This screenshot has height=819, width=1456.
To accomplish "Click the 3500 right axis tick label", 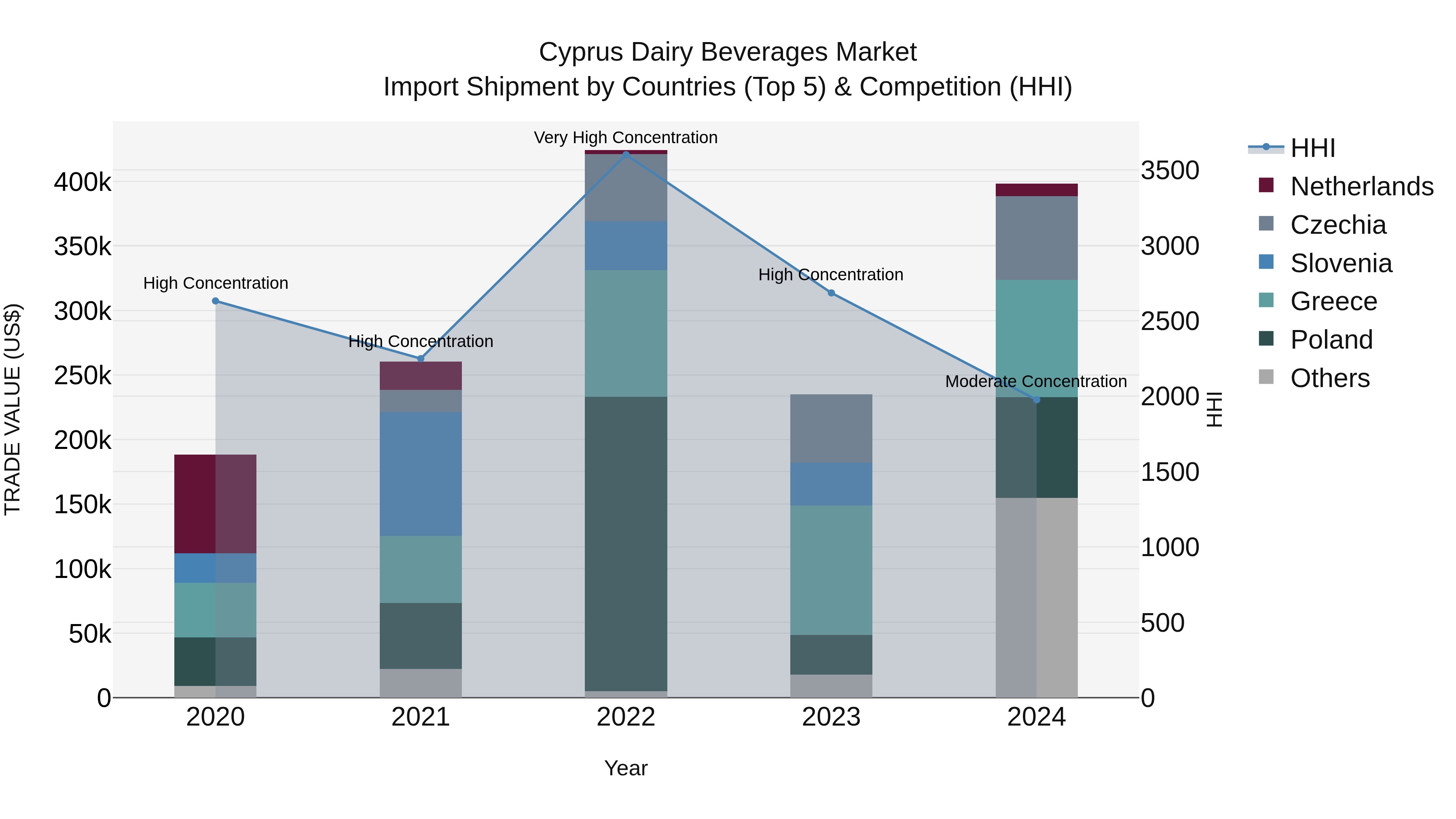I will pos(1169,170).
